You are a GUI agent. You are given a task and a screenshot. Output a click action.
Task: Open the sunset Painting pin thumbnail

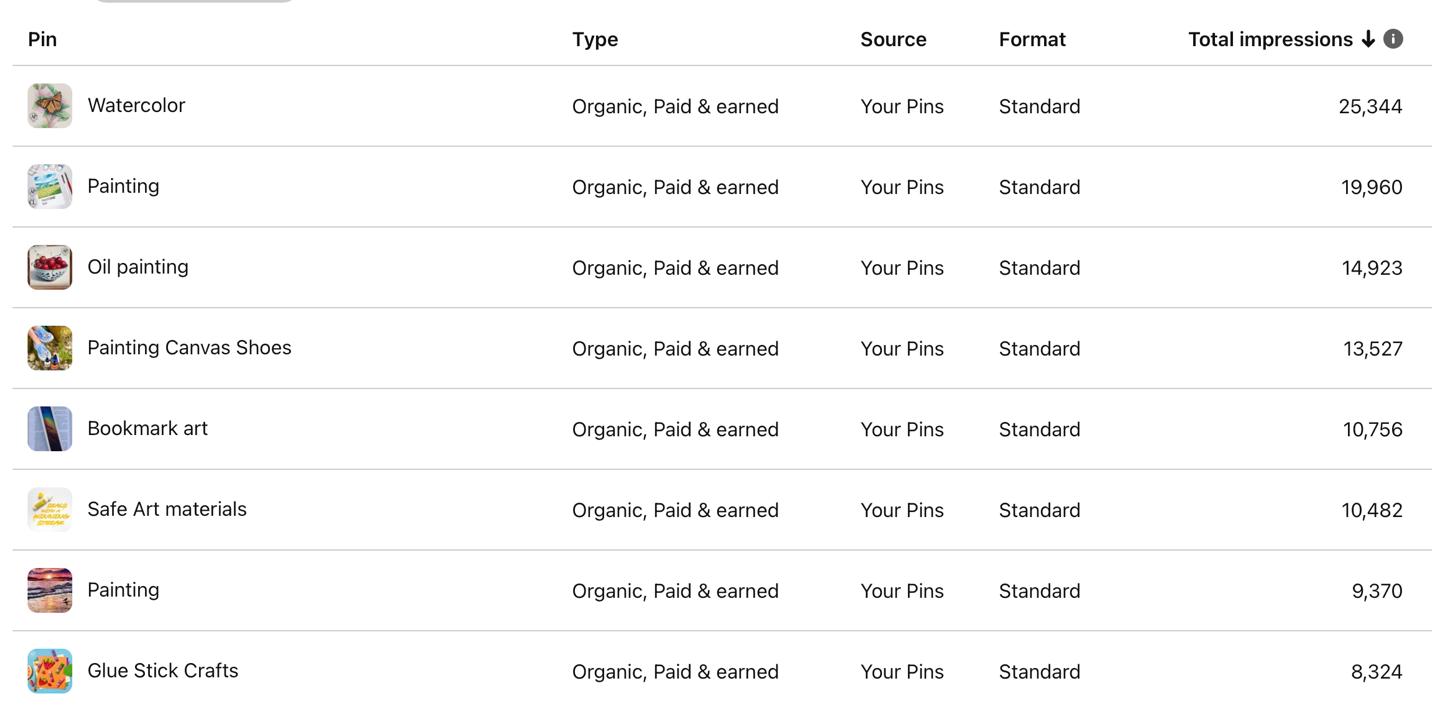(50, 590)
